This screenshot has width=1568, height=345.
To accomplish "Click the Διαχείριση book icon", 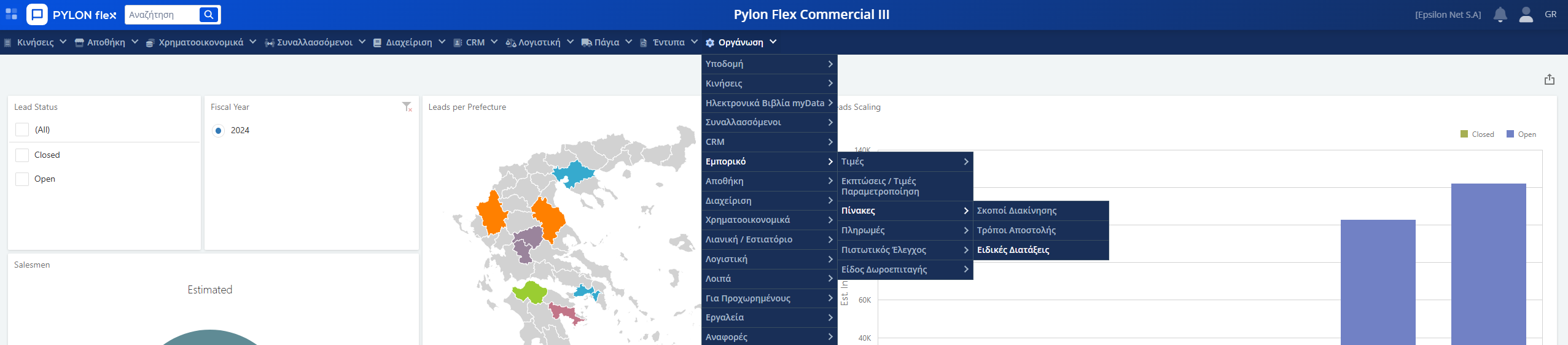I will tap(378, 42).
